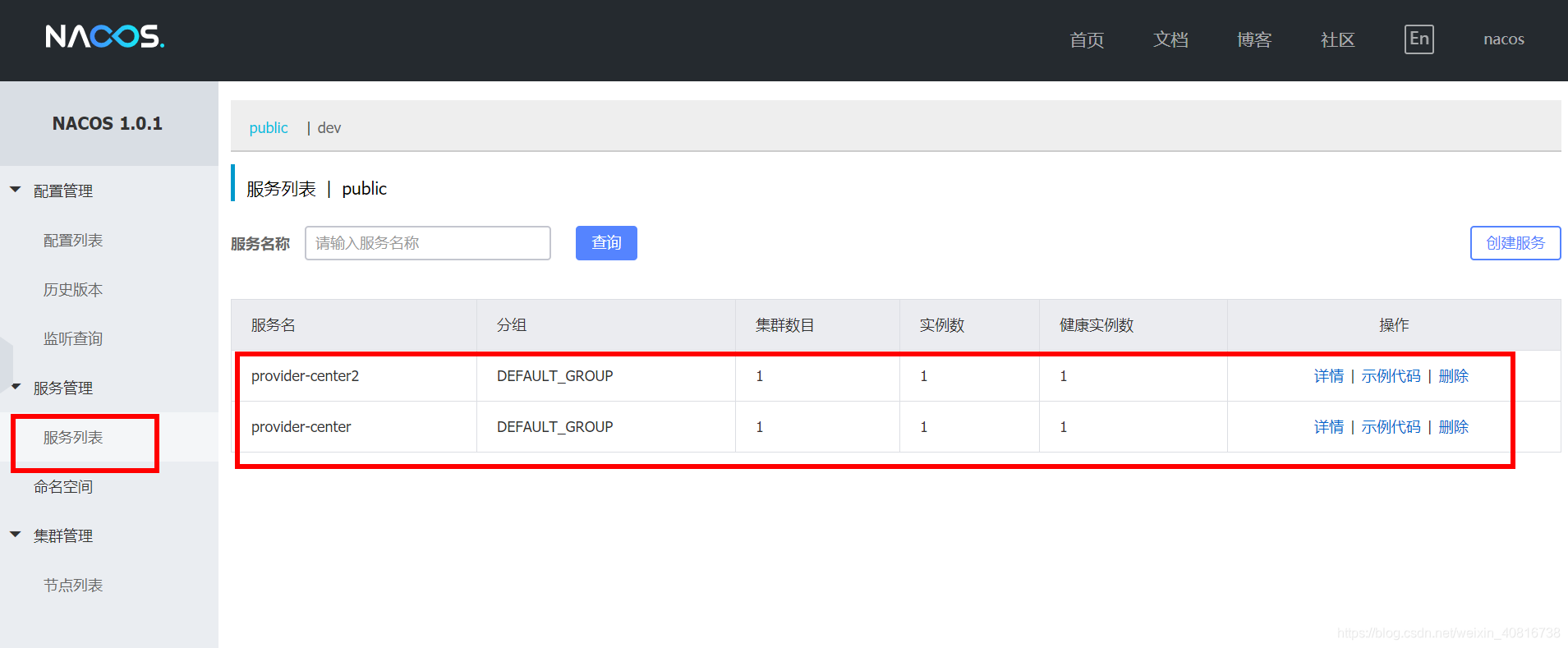Select the dev namespace tab
The height and width of the screenshot is (648, 1568).
click(x=329, y=128)
